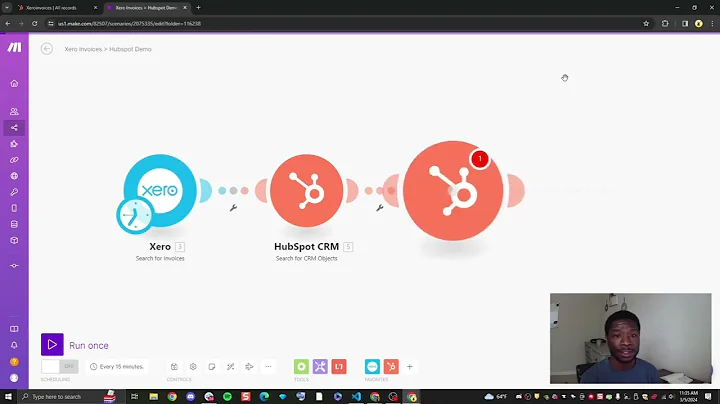Select the Xero Invoices Hubspot Demo tab
720x404 pixels.
[146, 8]
